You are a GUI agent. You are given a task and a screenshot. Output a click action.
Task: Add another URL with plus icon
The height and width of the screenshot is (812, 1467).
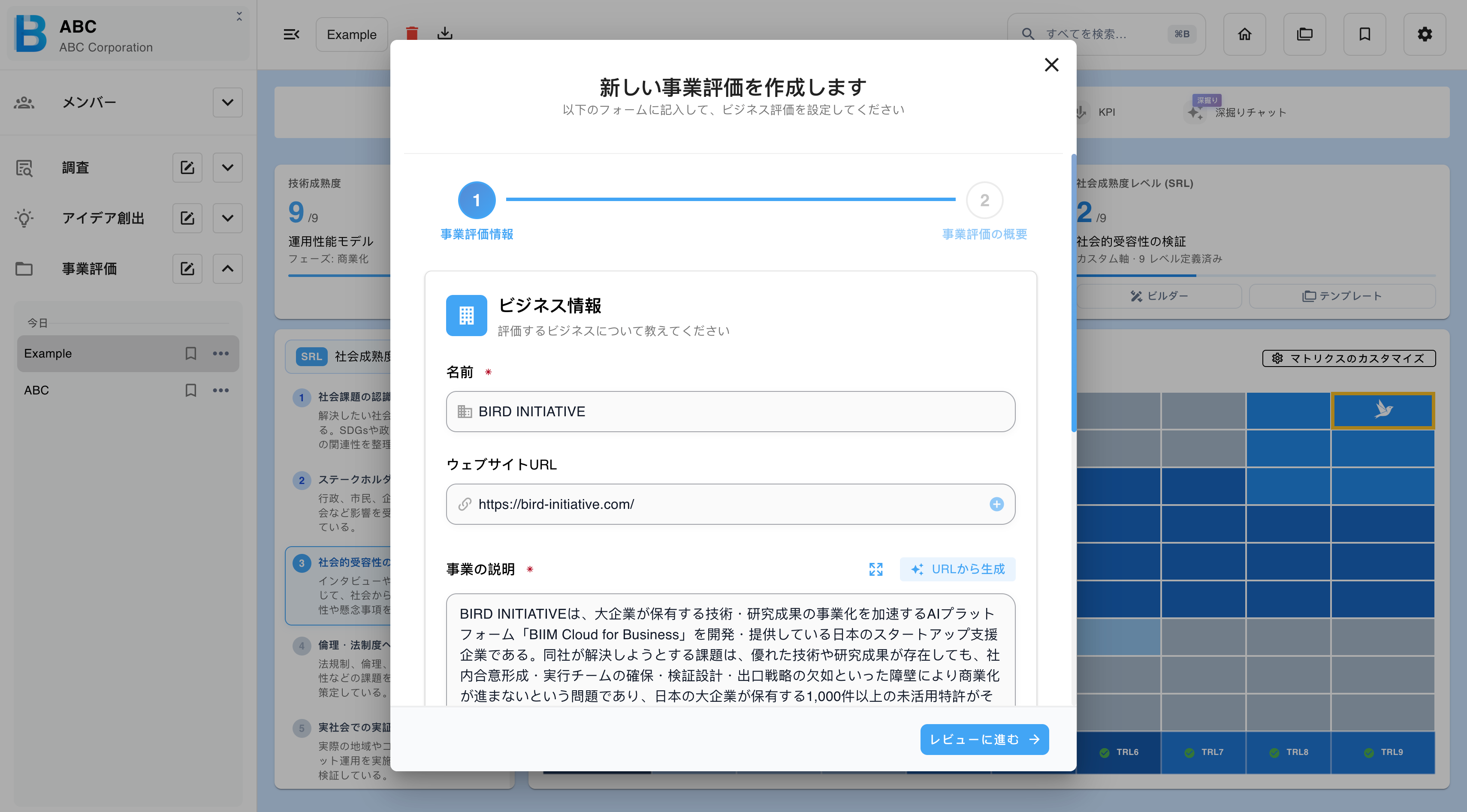pos(996,504)
